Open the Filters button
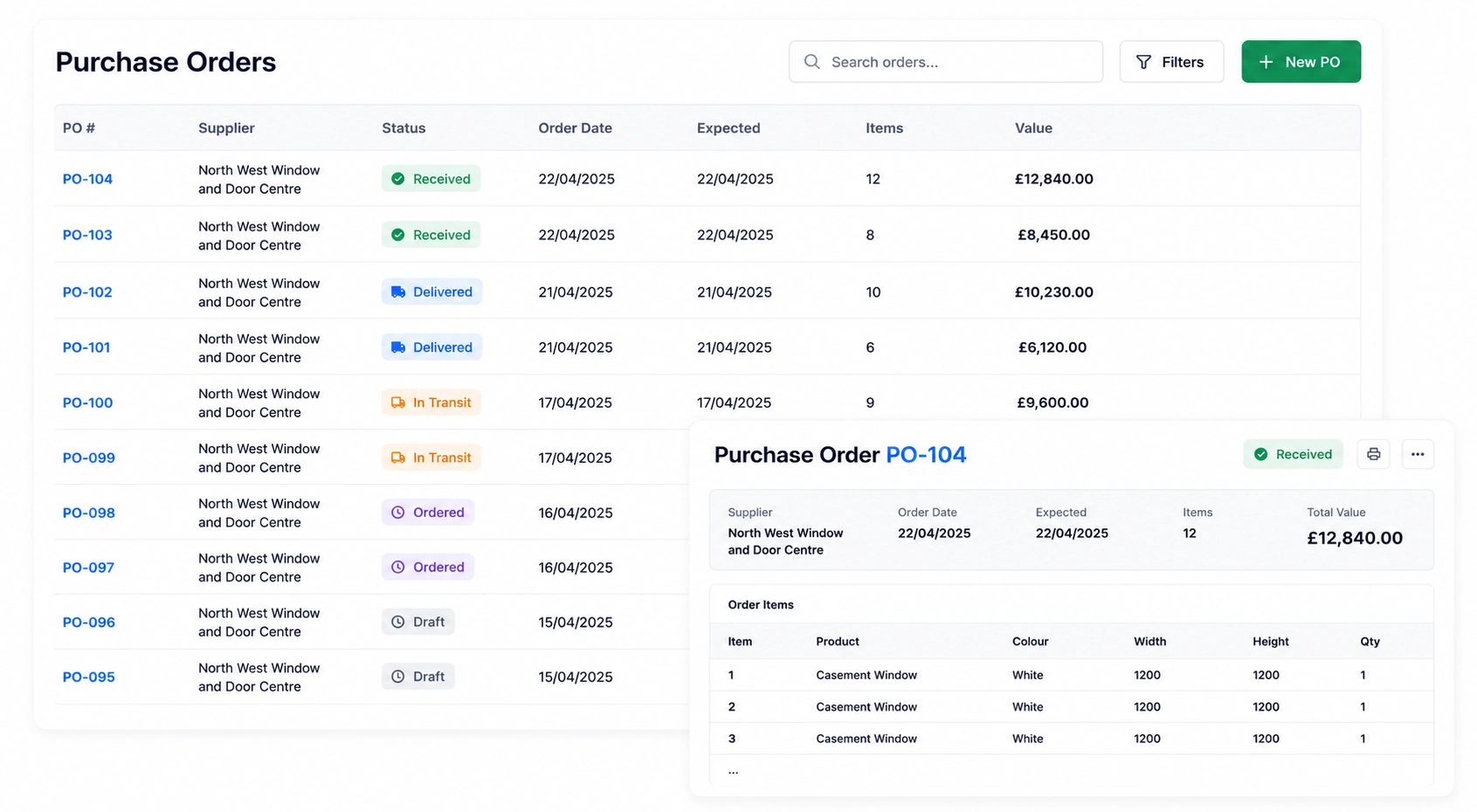This screenshot has height=812, width=1477. (x=1171, y=62)
